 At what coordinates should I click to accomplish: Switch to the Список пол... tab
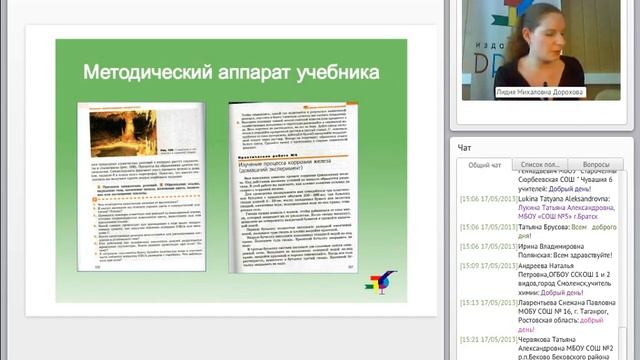click(540, 164)
